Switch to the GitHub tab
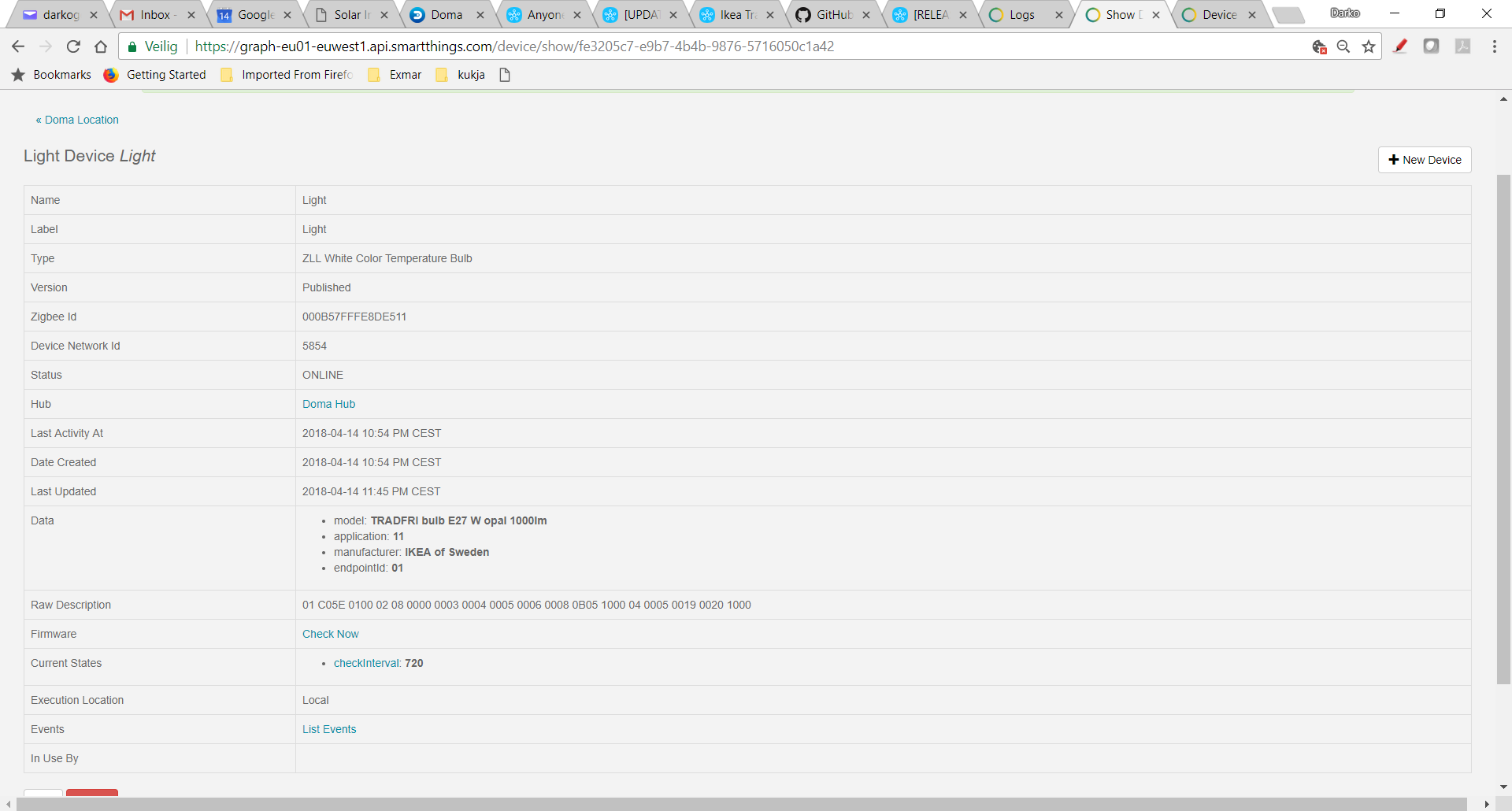Viewport: 1512px width, 811px height. (832, 15)
